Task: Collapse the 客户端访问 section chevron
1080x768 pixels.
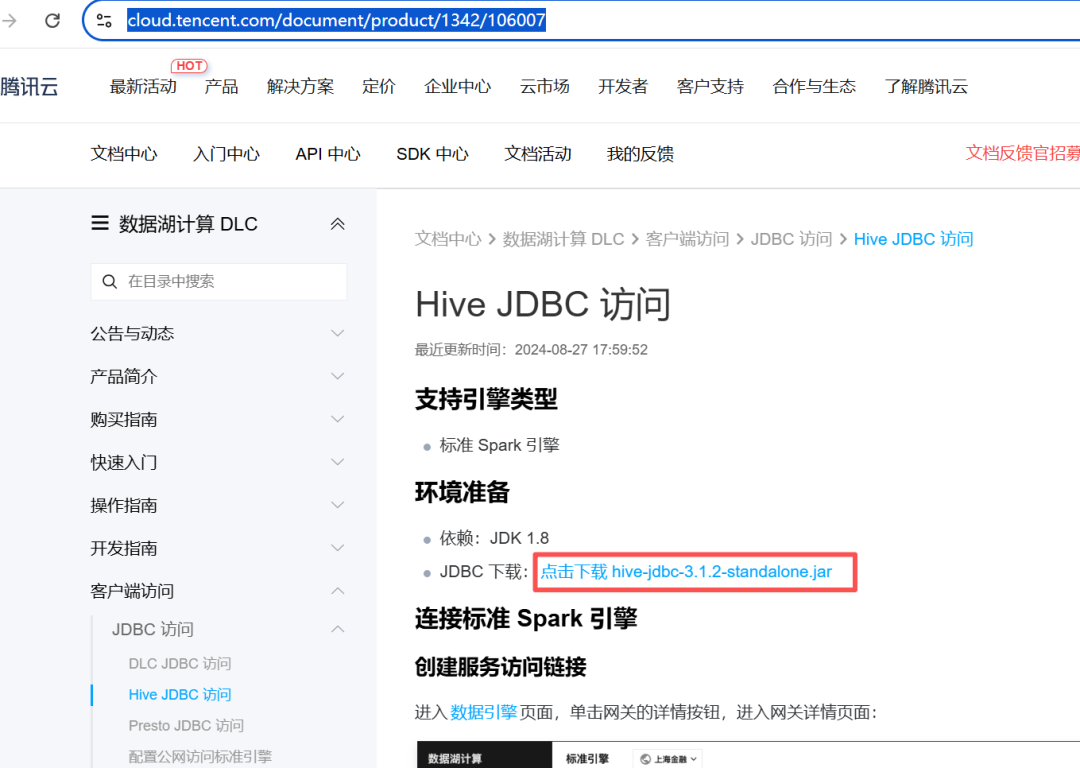Action: click(338, 591)
